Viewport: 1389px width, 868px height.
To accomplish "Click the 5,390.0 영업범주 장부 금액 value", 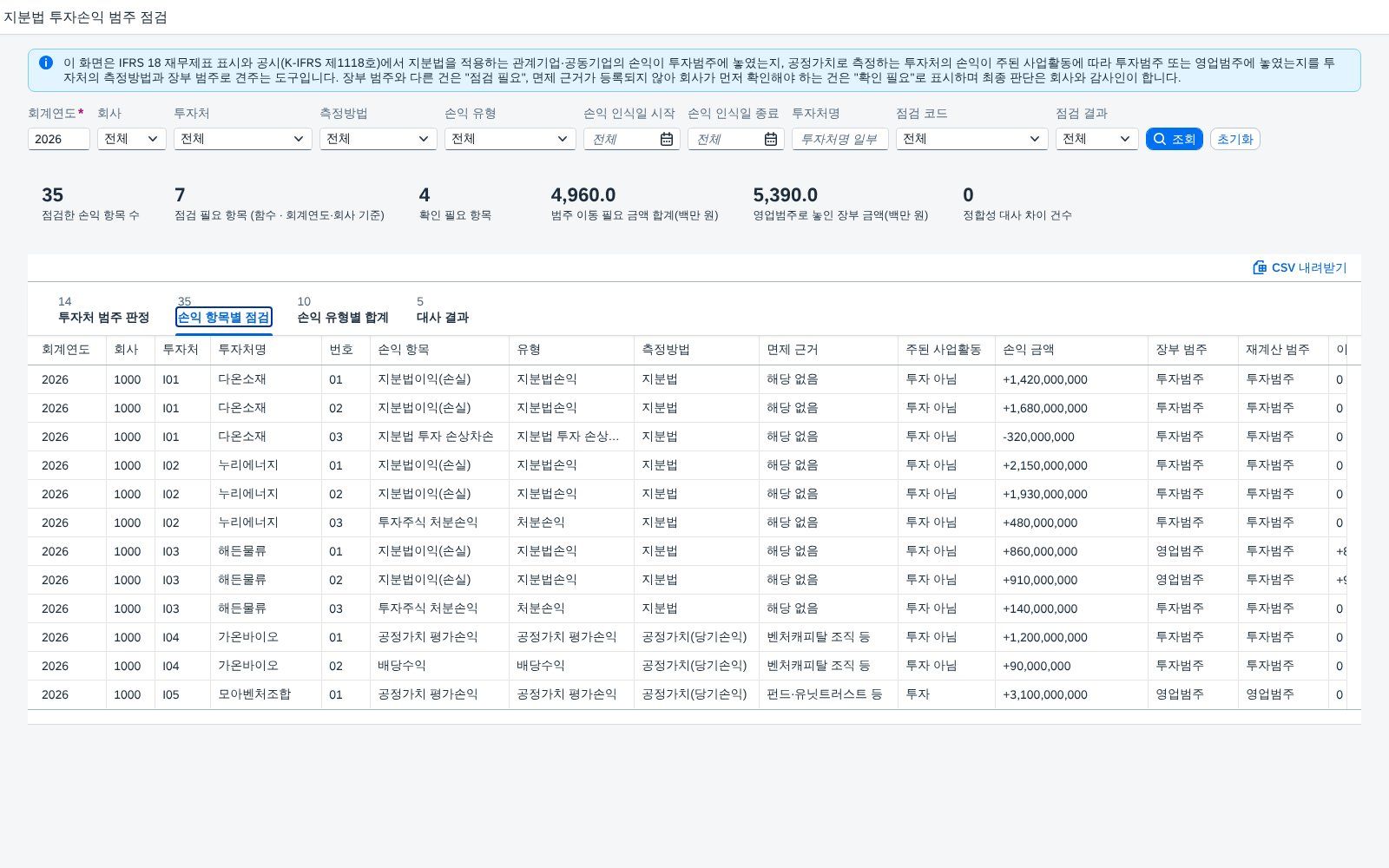I will pos(786,195).
